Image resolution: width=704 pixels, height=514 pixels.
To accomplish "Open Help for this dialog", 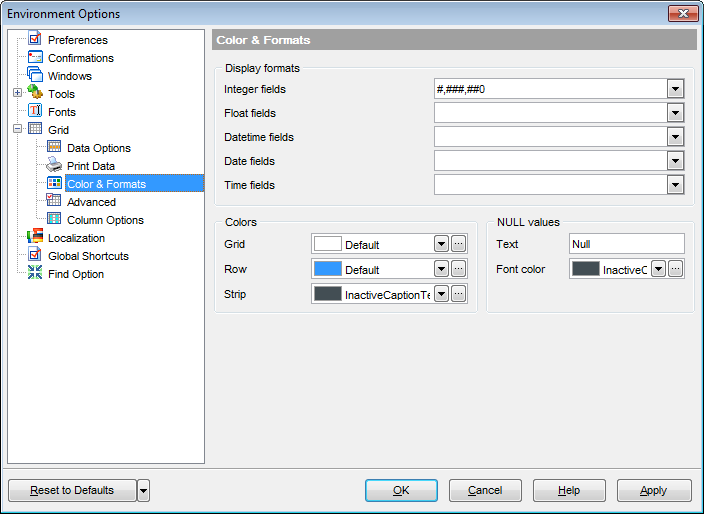I will tap(569, 490).
